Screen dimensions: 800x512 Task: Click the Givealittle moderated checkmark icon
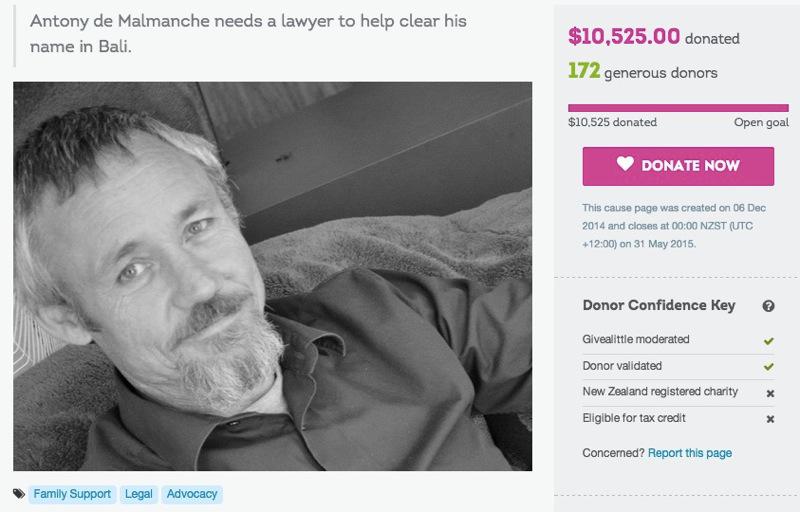coord(769,341)
